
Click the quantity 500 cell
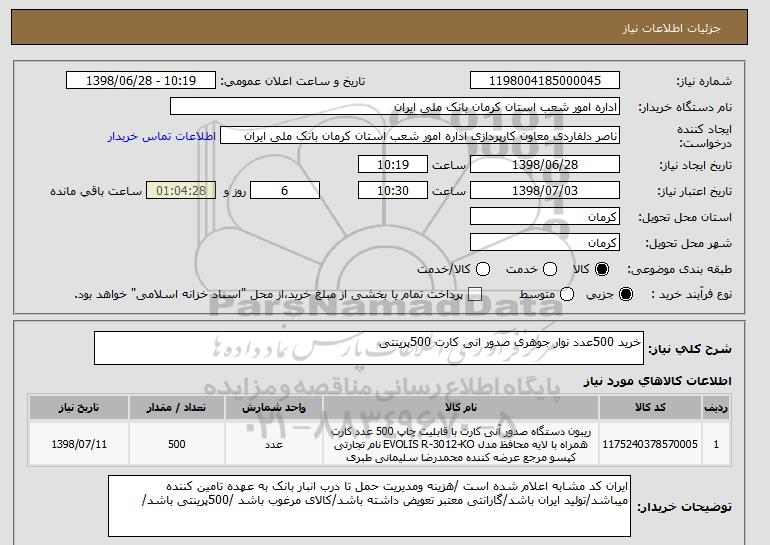(x=176, y=444)
